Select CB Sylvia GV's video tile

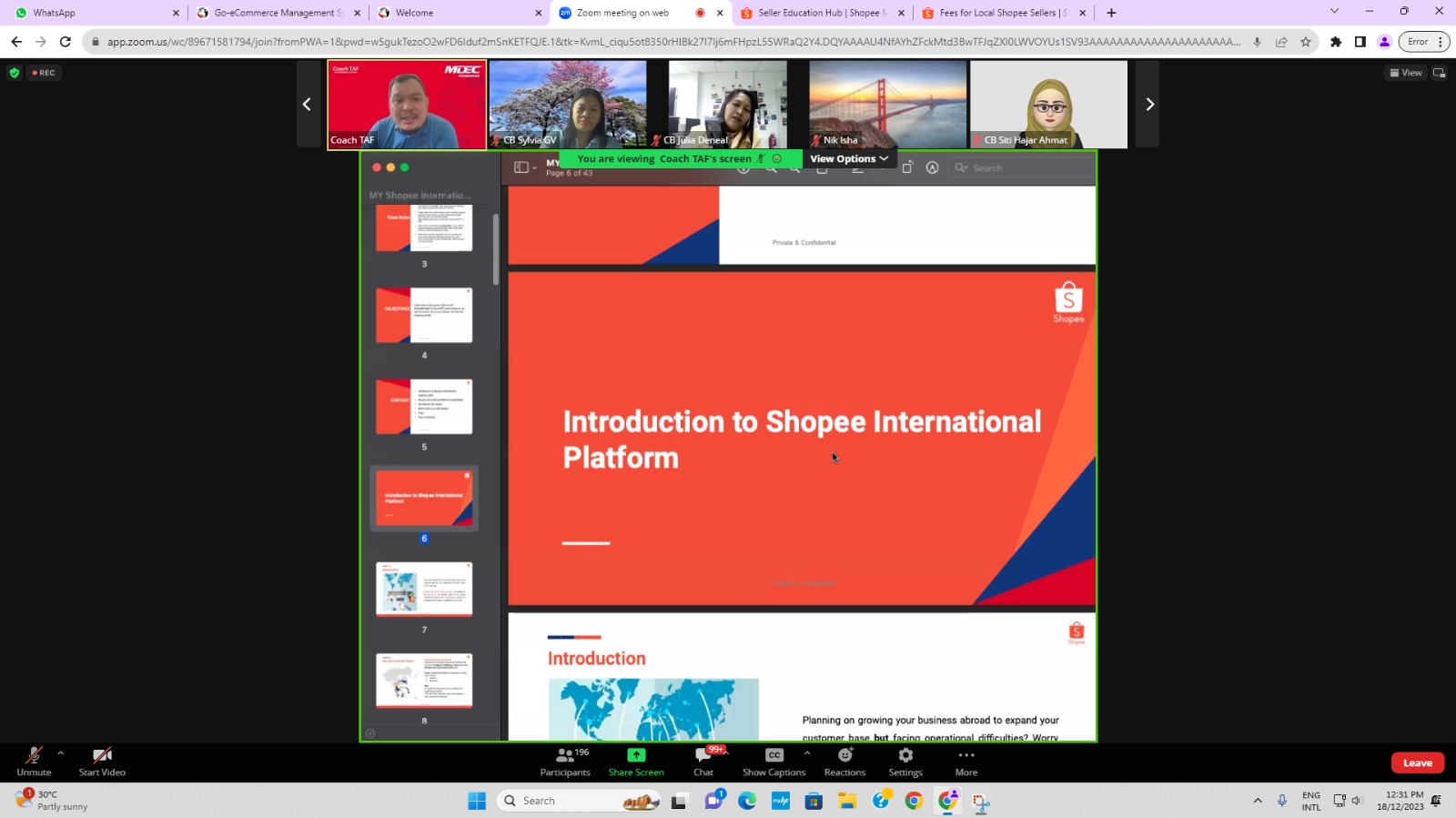[x=568, y=105]
